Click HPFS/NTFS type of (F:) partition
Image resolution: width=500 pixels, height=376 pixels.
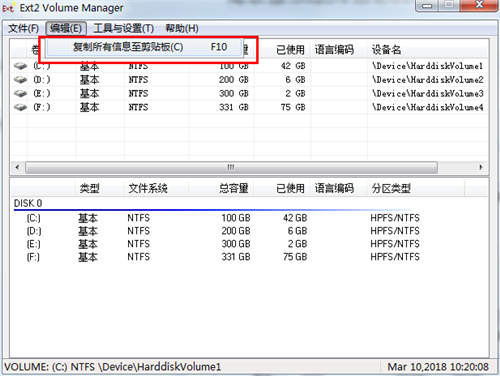pyautogui.click(x=395, y=257)
